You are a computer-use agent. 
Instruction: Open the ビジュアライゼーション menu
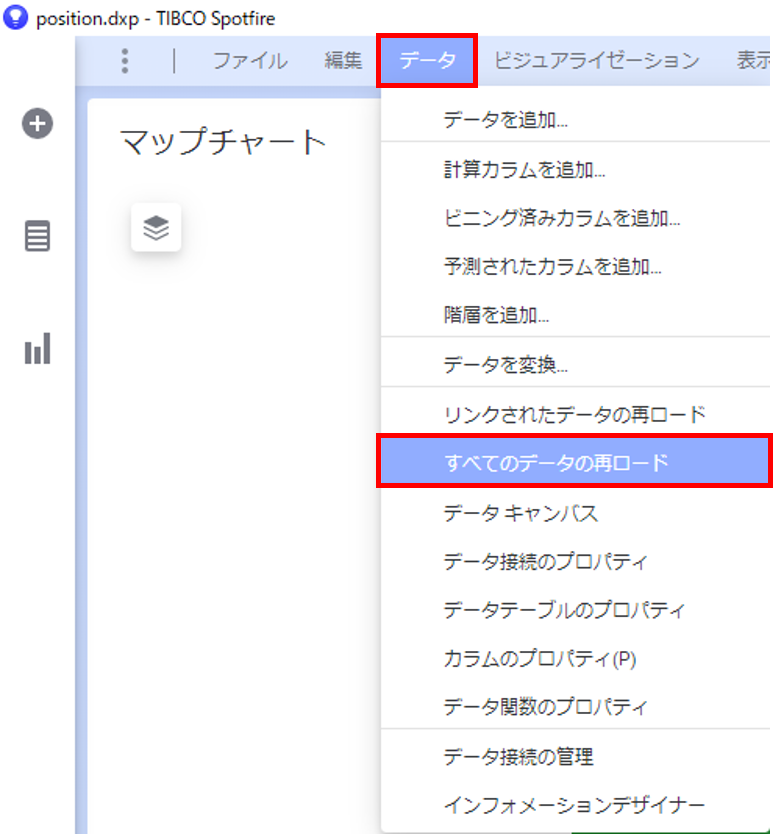pos(596,61)
